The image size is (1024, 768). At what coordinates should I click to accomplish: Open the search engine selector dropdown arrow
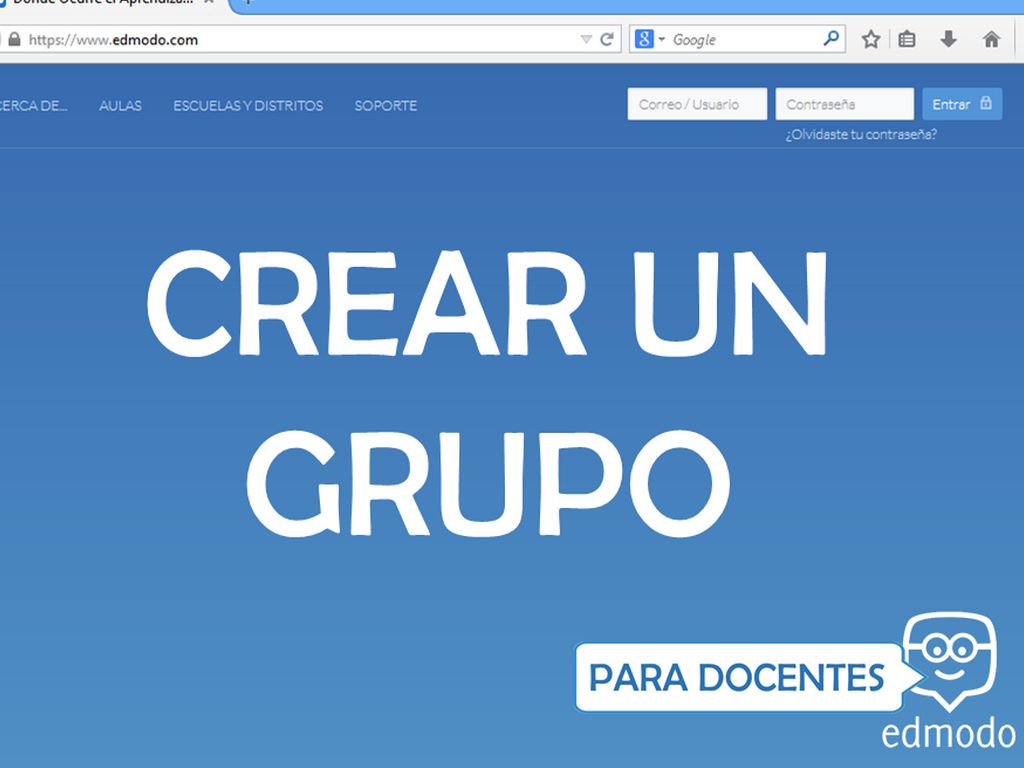(661, 40)
